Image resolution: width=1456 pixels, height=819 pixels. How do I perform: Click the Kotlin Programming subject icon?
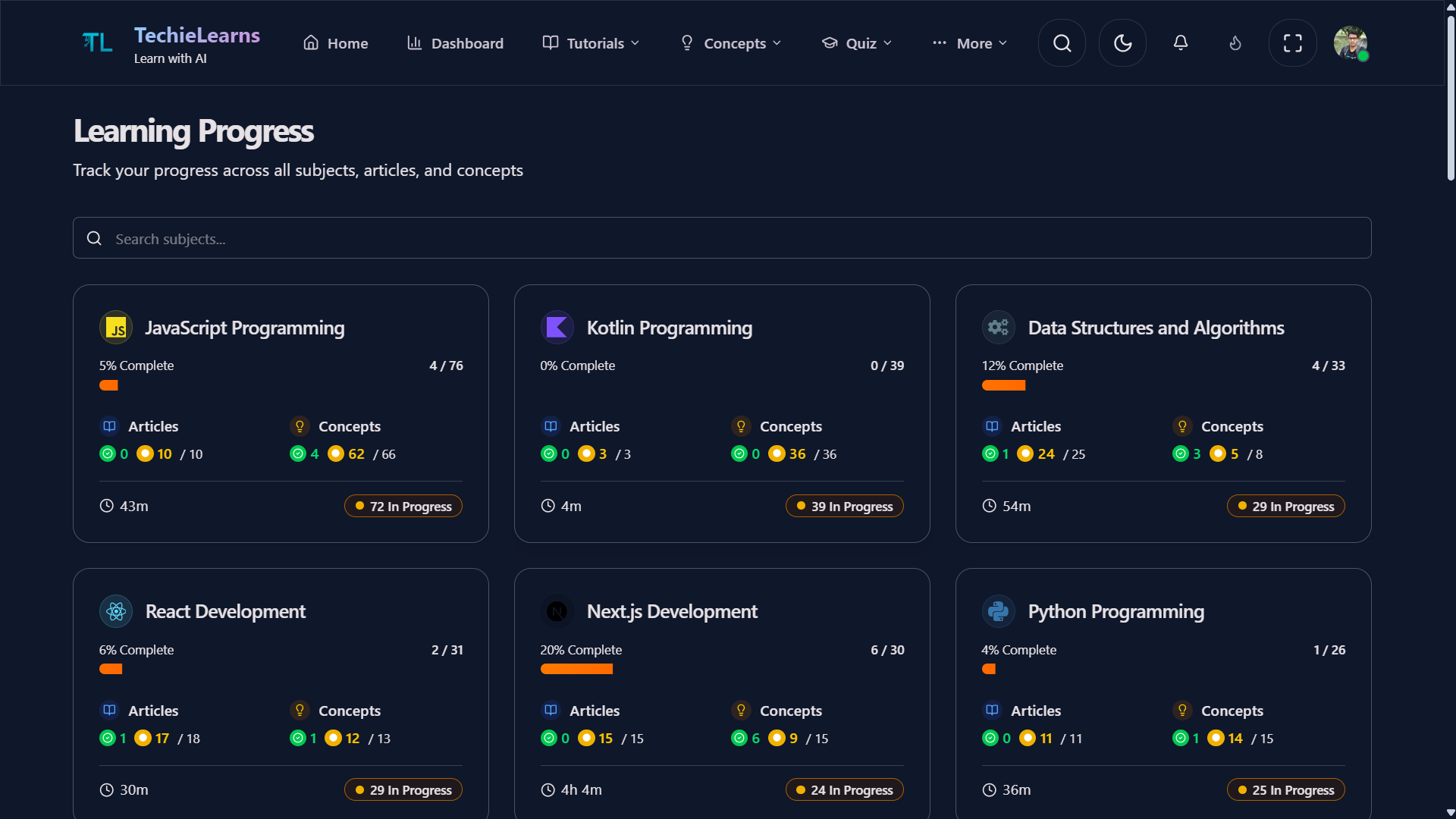point(557,327)
